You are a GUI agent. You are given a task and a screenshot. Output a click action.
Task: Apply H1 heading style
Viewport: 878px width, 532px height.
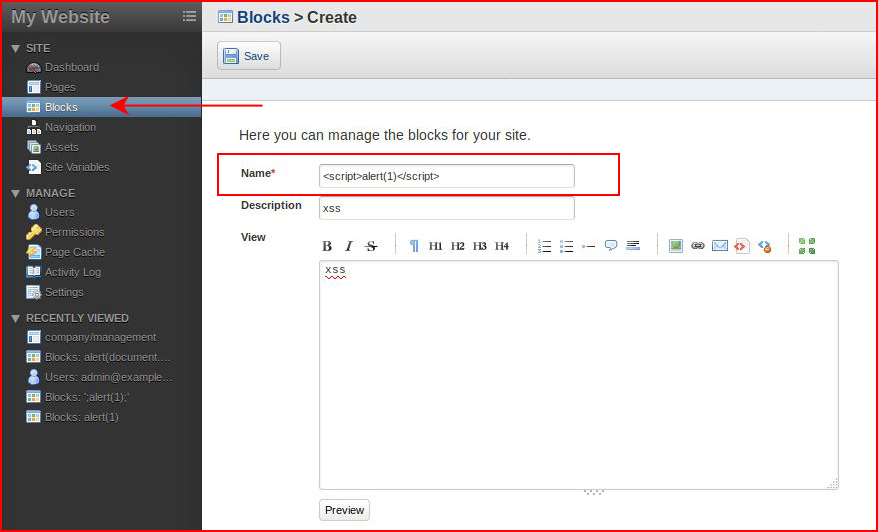435,246
